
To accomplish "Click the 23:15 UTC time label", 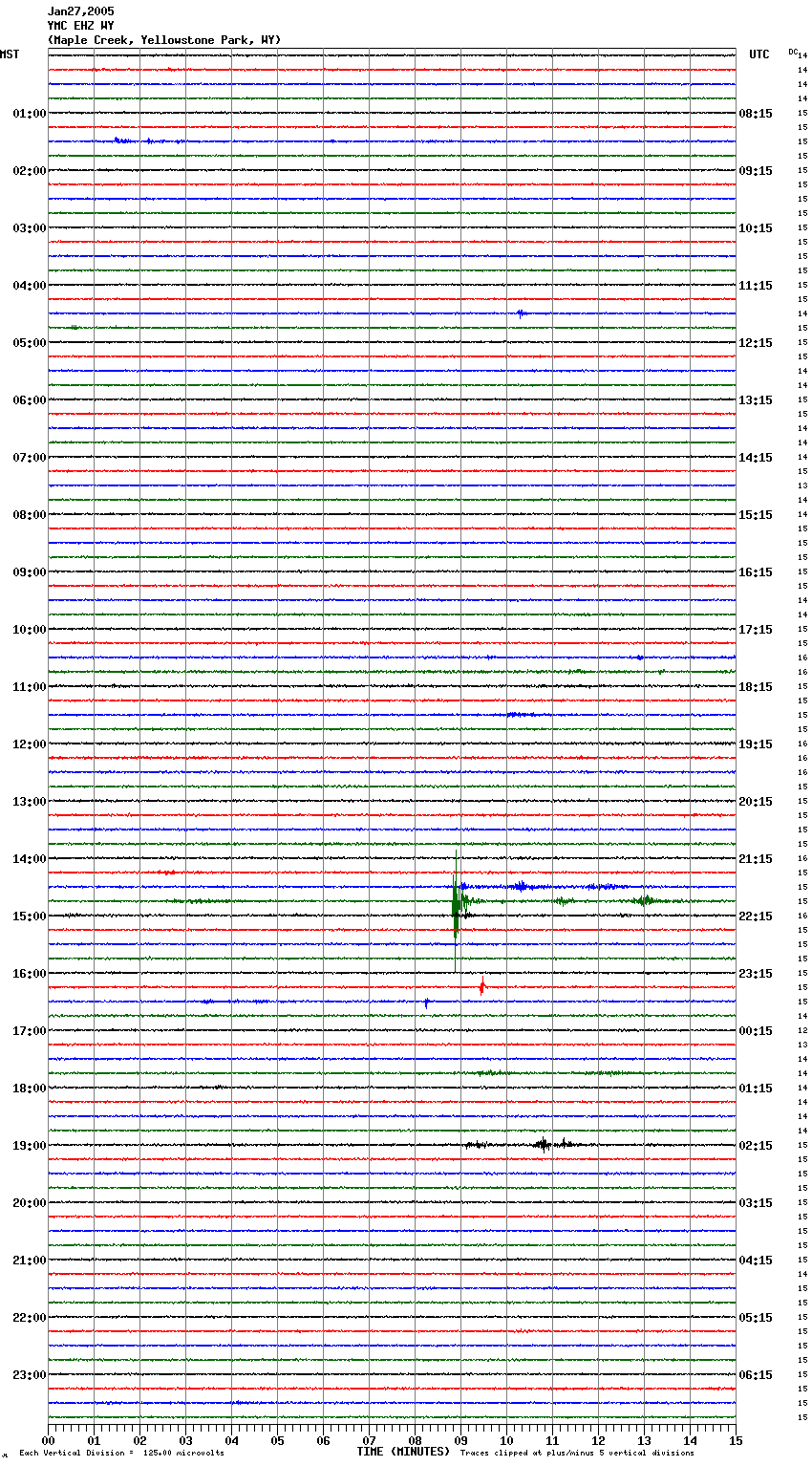I will tap(756, 974).
